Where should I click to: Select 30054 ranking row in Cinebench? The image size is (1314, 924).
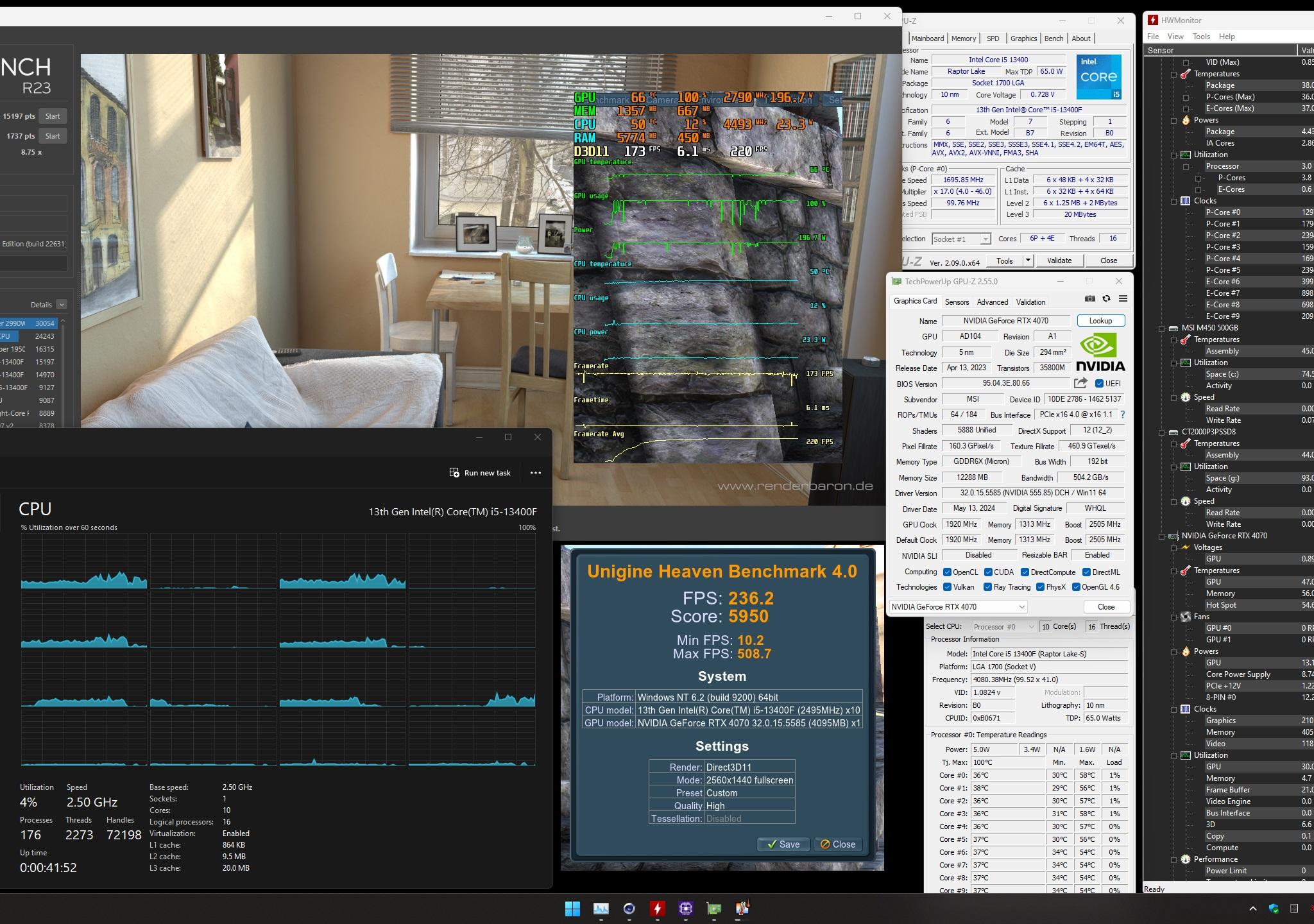29,323
